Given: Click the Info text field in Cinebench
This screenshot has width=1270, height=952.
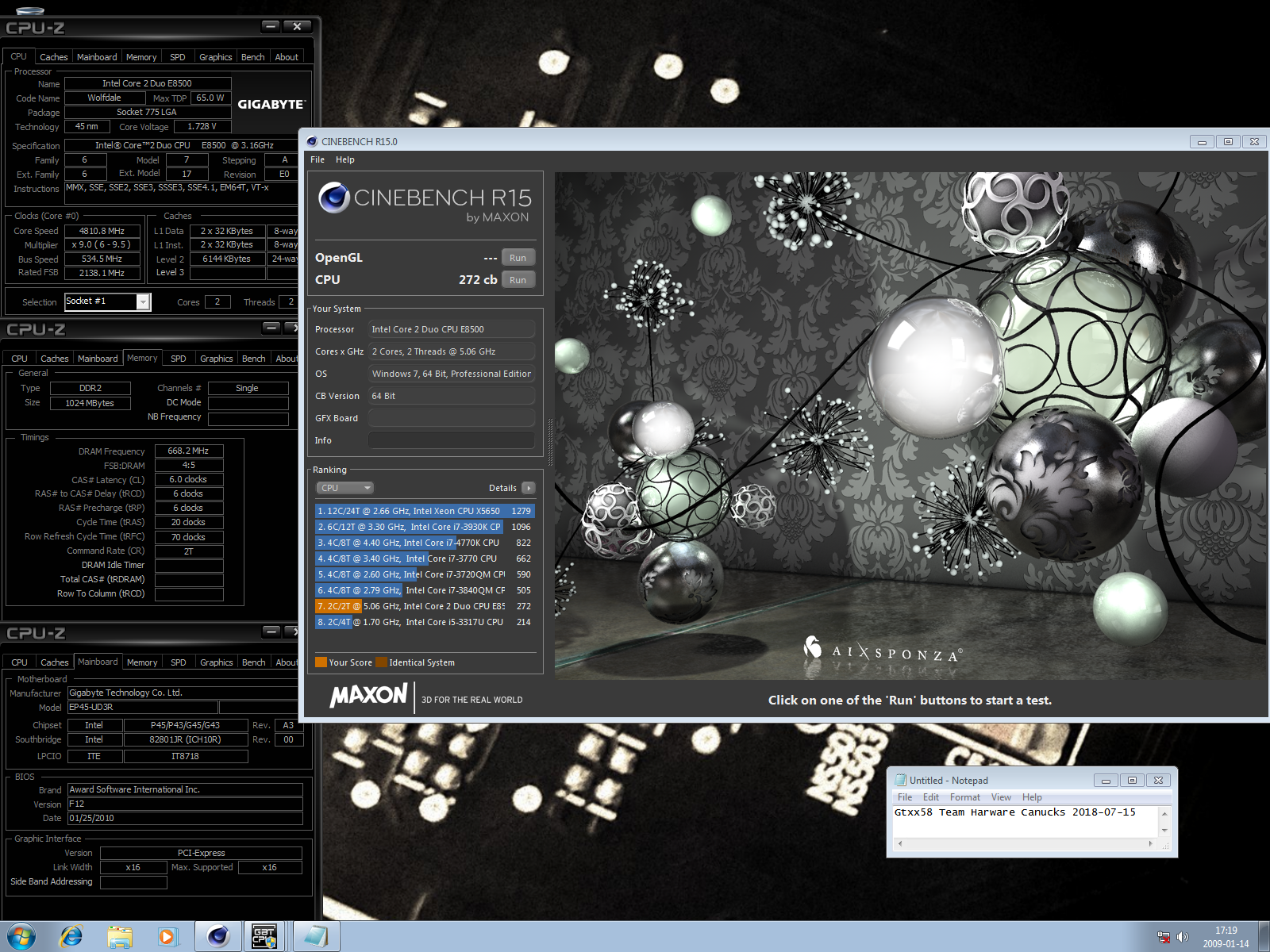Looking at the screenshot, I should 451,440.
